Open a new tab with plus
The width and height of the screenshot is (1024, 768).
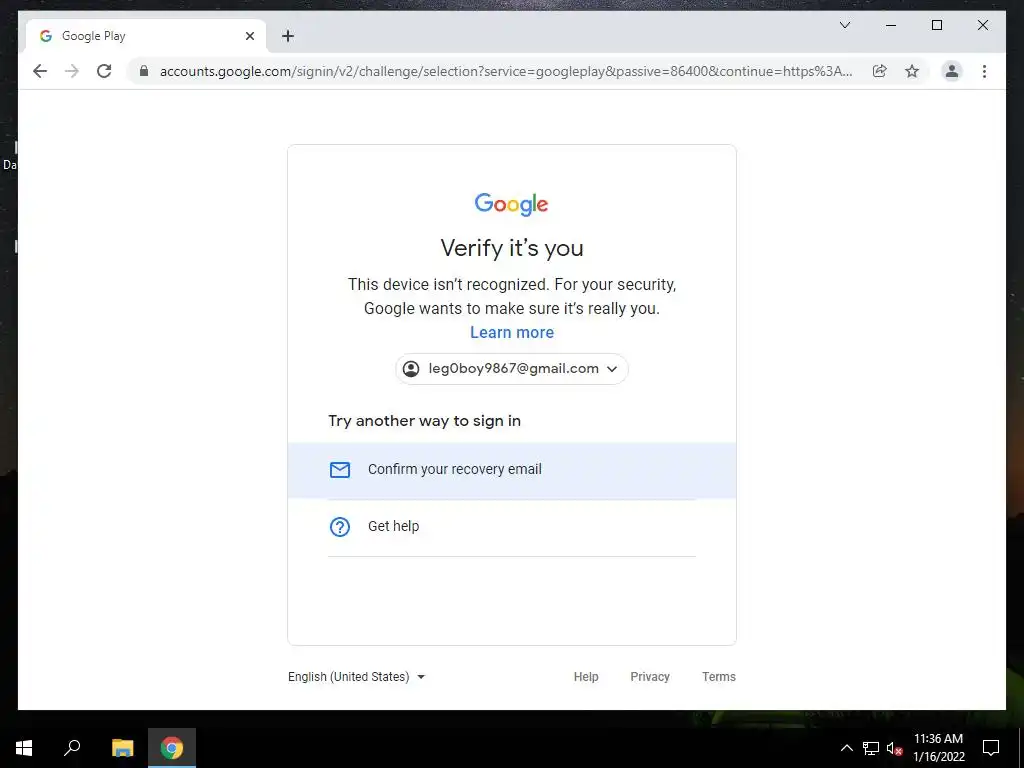pyautogui.click(x=288, y=36)
